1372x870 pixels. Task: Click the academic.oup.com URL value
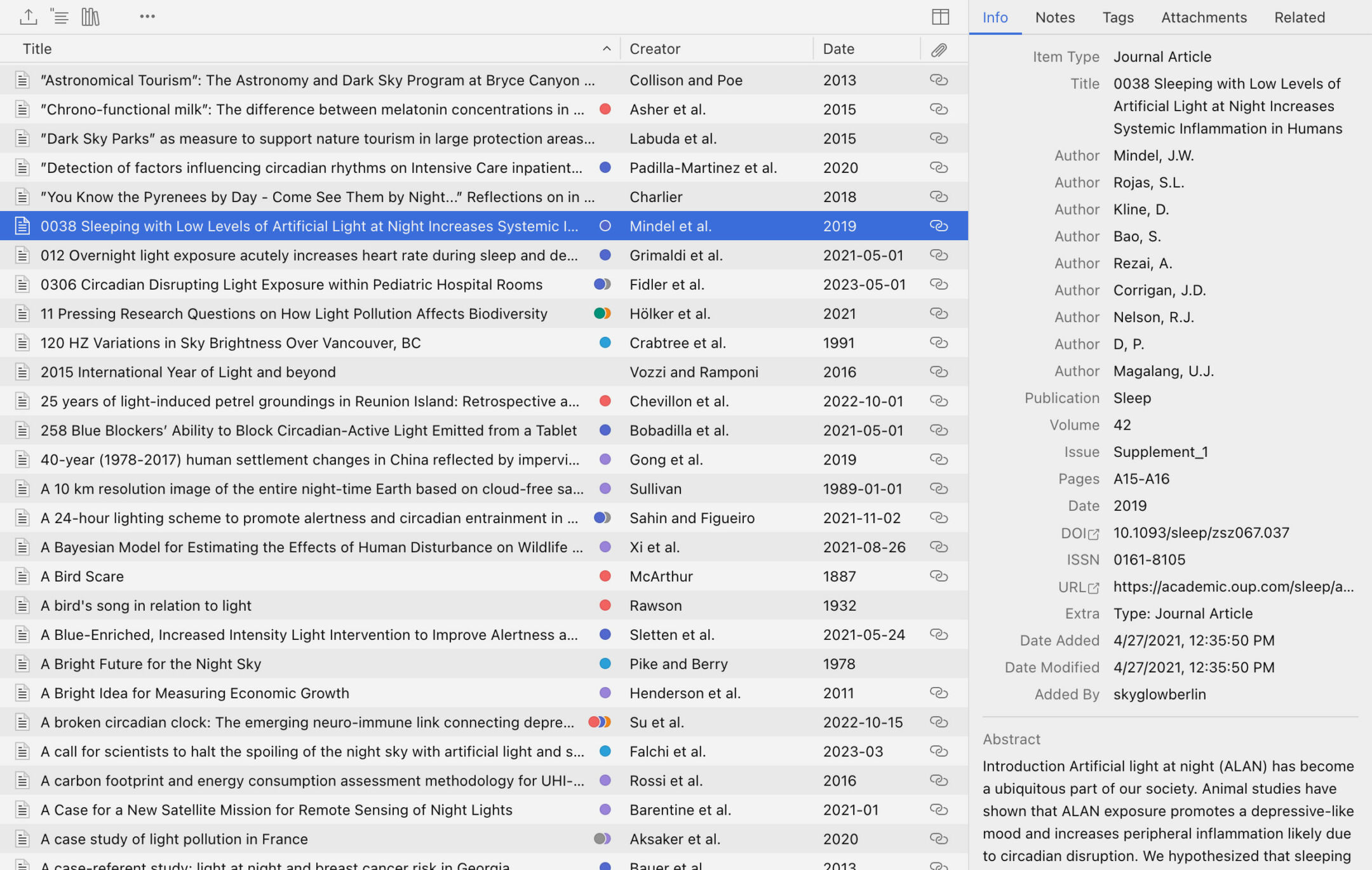pos(1233,587)
